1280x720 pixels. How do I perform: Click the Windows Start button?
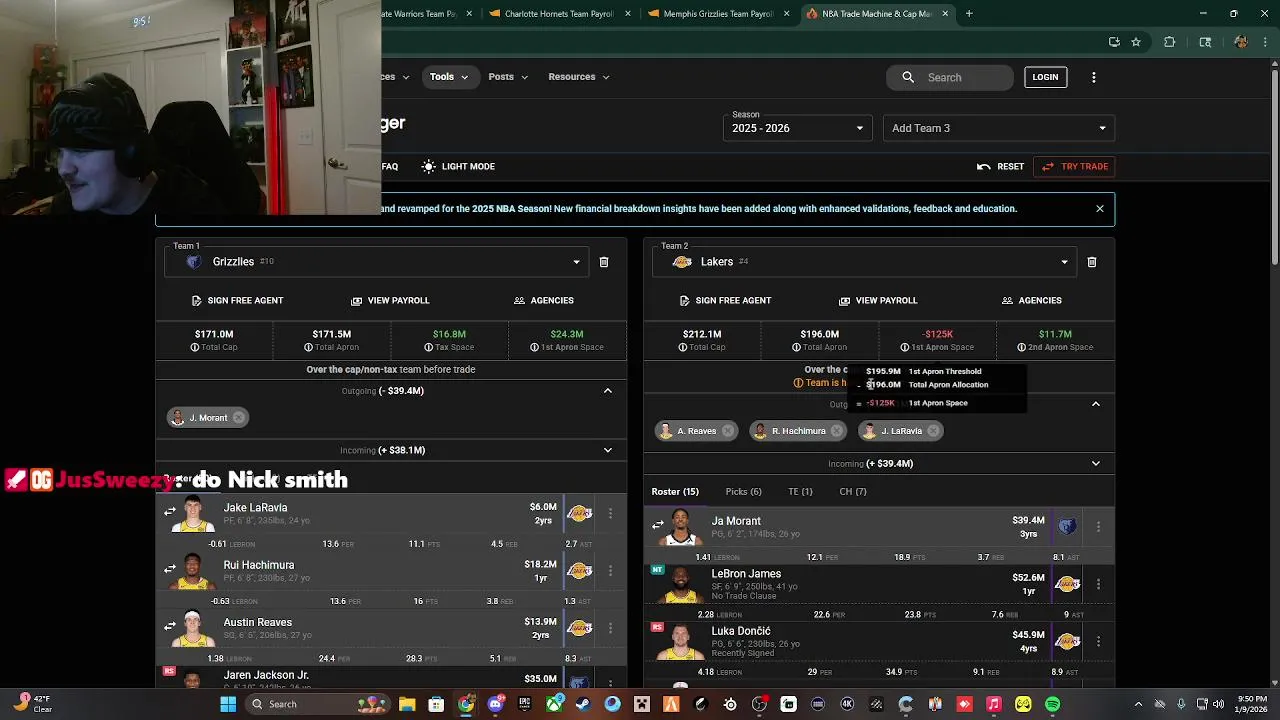[228, 704]
